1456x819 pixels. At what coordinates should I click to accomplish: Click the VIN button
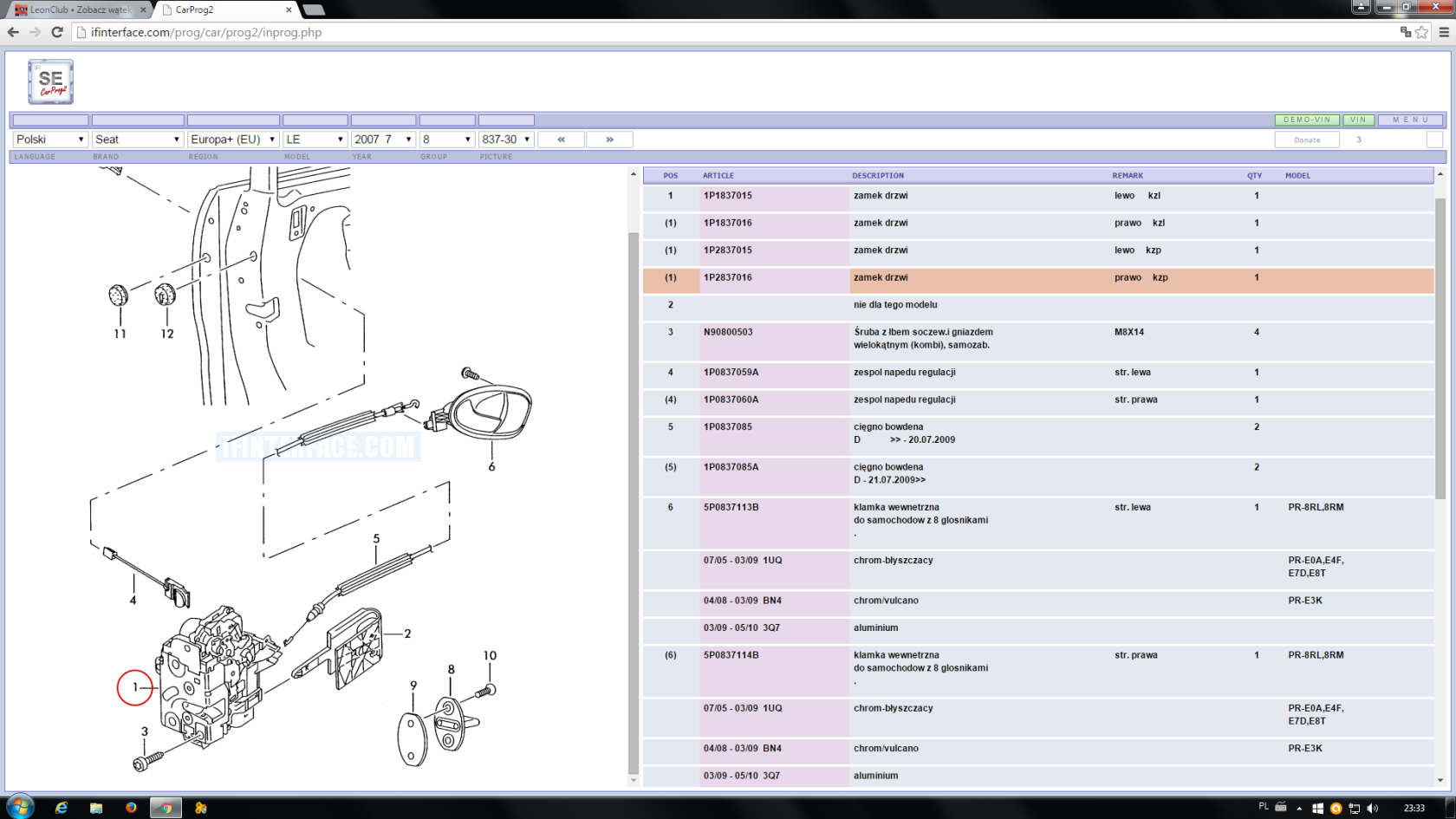pyautogui.click(x=1358, y=120)
